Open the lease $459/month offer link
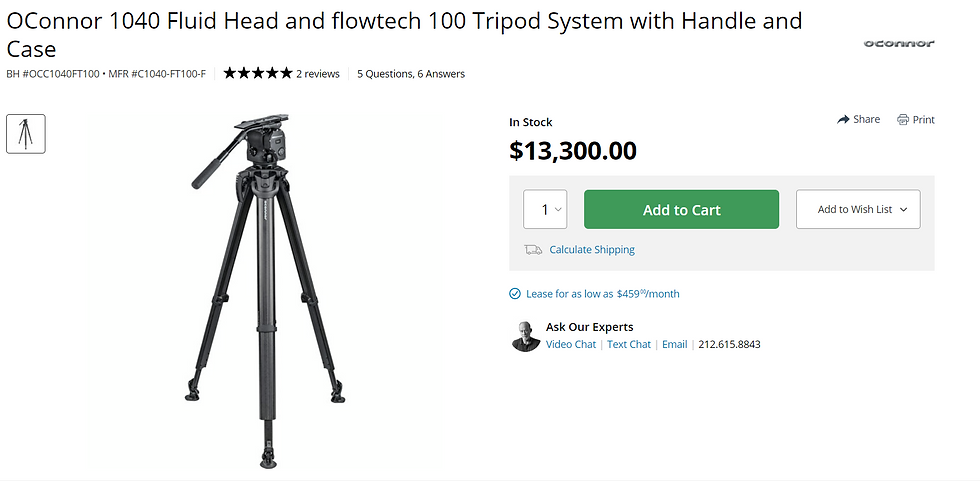The image size is (980, 481). 602,294
